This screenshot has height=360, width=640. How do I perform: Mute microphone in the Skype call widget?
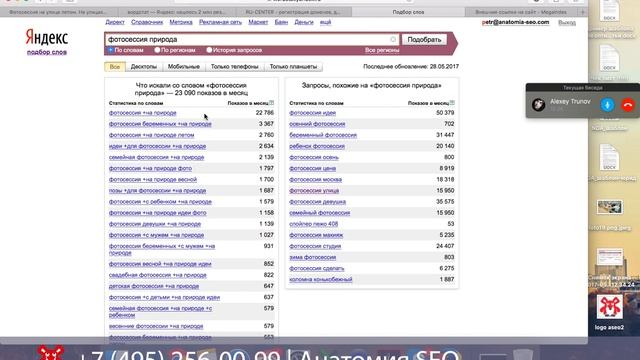607,105
